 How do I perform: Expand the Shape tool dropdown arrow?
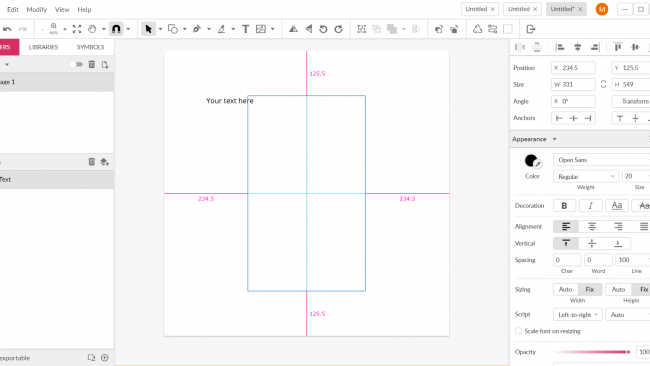tap(184, 29)
